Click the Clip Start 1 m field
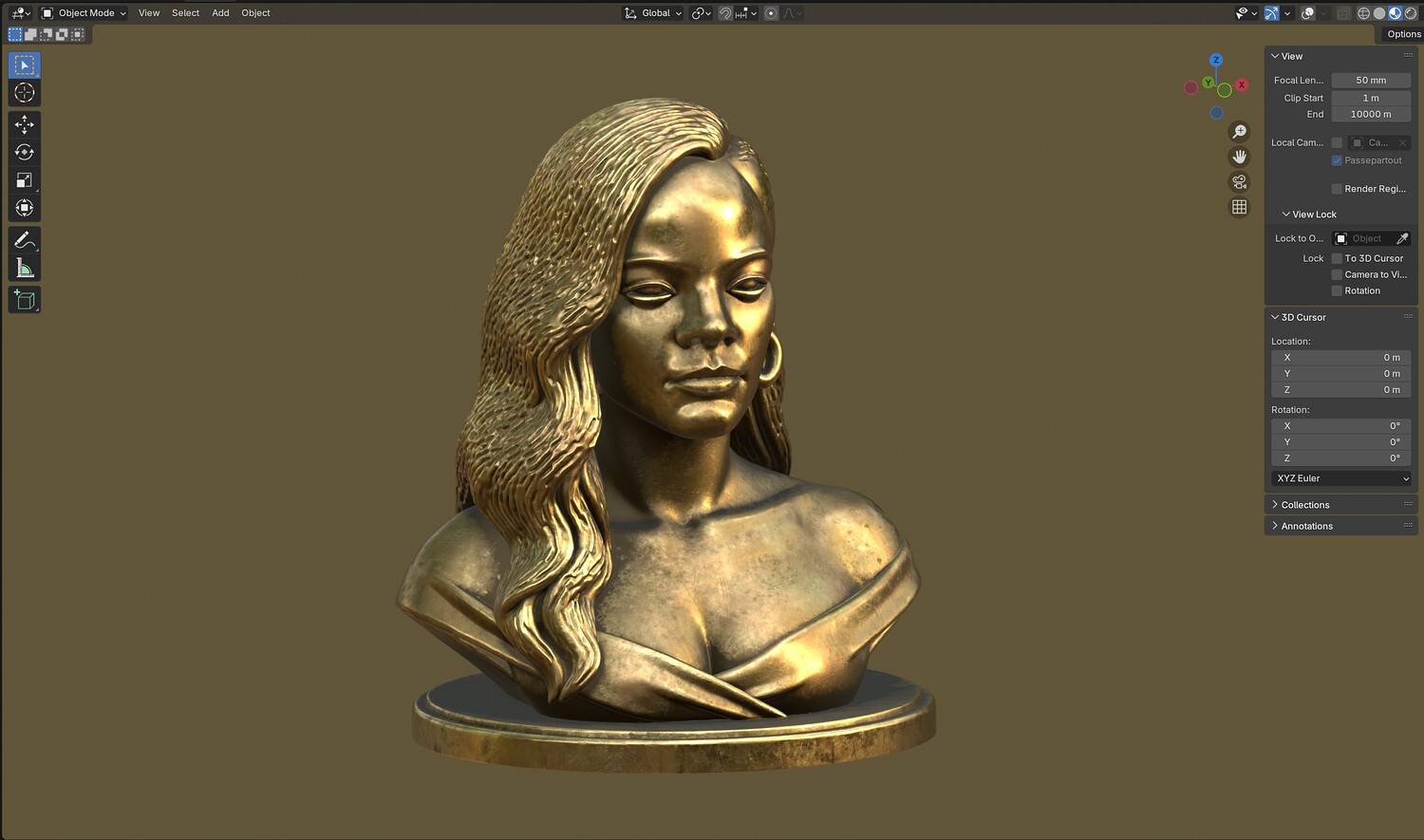Screen dimensions: 1424x840 pyautogui.click(x=1371, y=98)
